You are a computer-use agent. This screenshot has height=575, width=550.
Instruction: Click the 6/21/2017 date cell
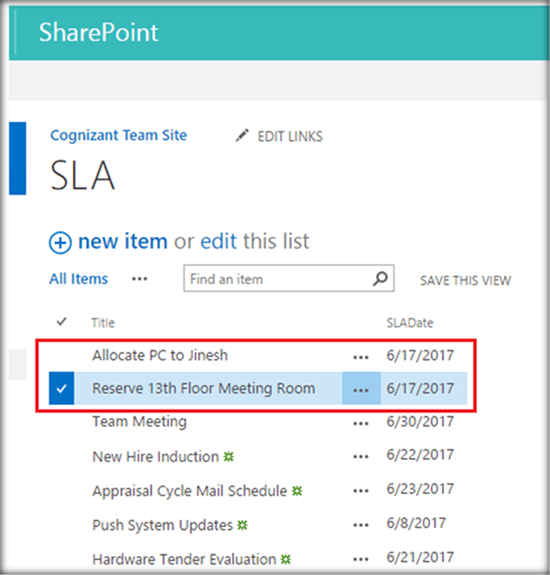coord(420,557)
